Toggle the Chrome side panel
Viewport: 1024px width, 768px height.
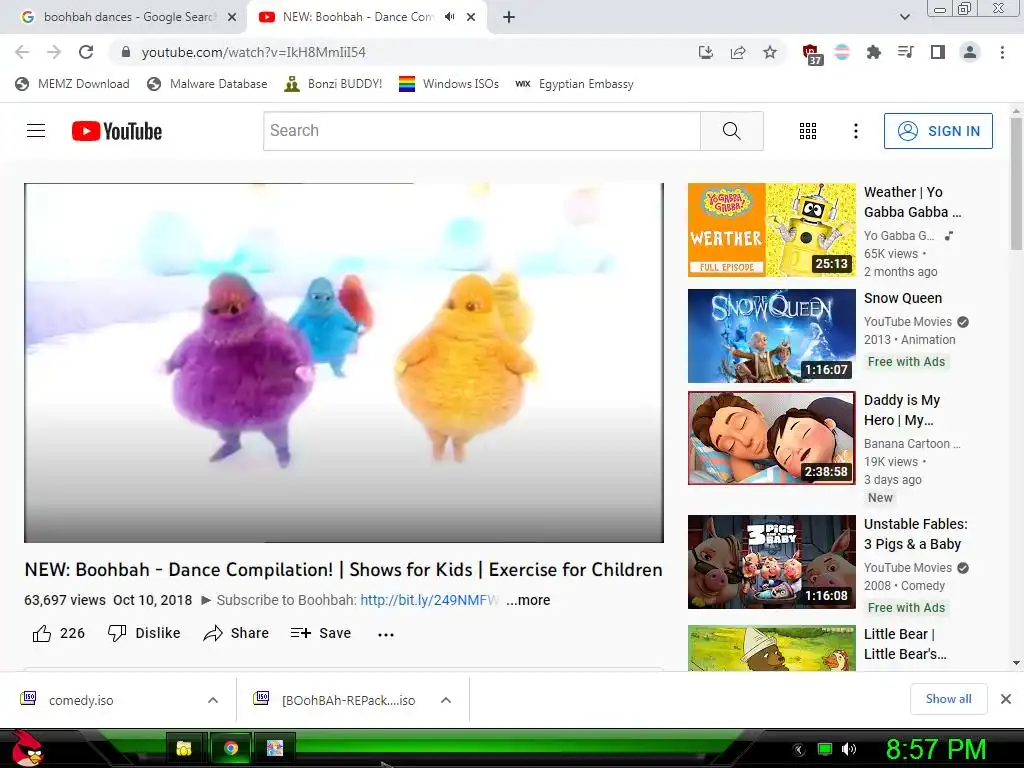coord(938,52)
